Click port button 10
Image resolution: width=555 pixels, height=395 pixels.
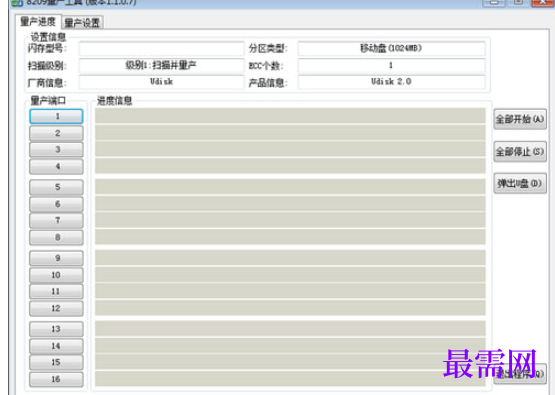pyautogui.click(x=57, y=275)
